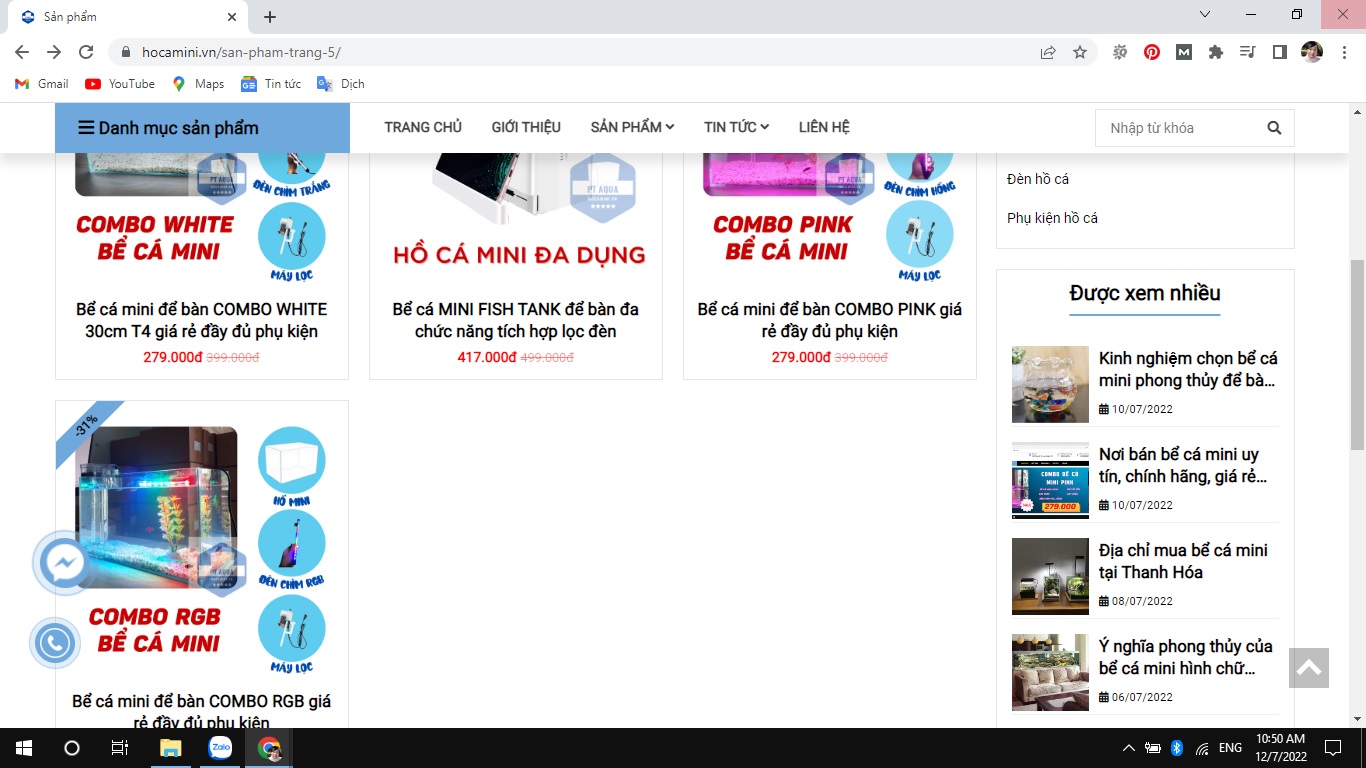
Task: Open COMBO RGB product title
Action: click(x=202, y=712)
